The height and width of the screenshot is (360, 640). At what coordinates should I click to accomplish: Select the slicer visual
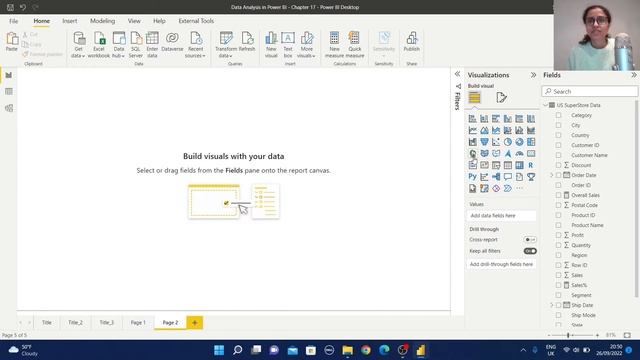[x=496, y=165]
